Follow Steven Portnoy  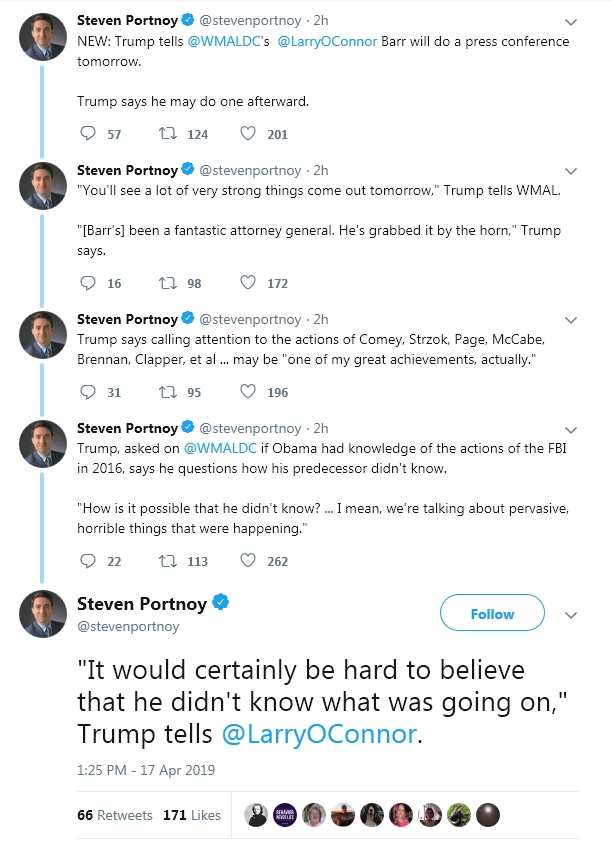[492, 614]
